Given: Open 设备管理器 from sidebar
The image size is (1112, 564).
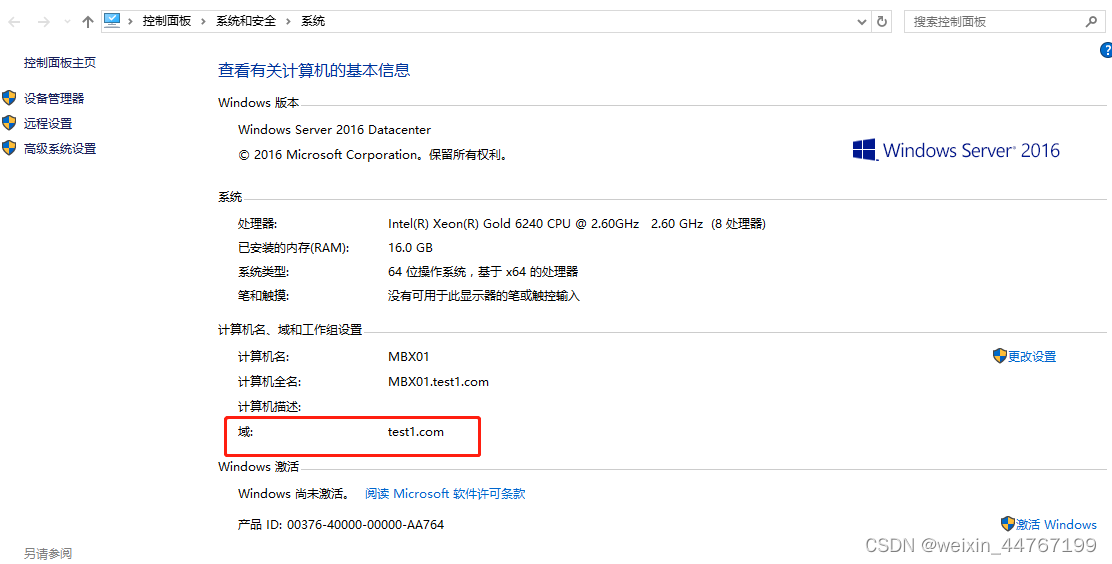Looking at the screenshot, I should [54, 99].
